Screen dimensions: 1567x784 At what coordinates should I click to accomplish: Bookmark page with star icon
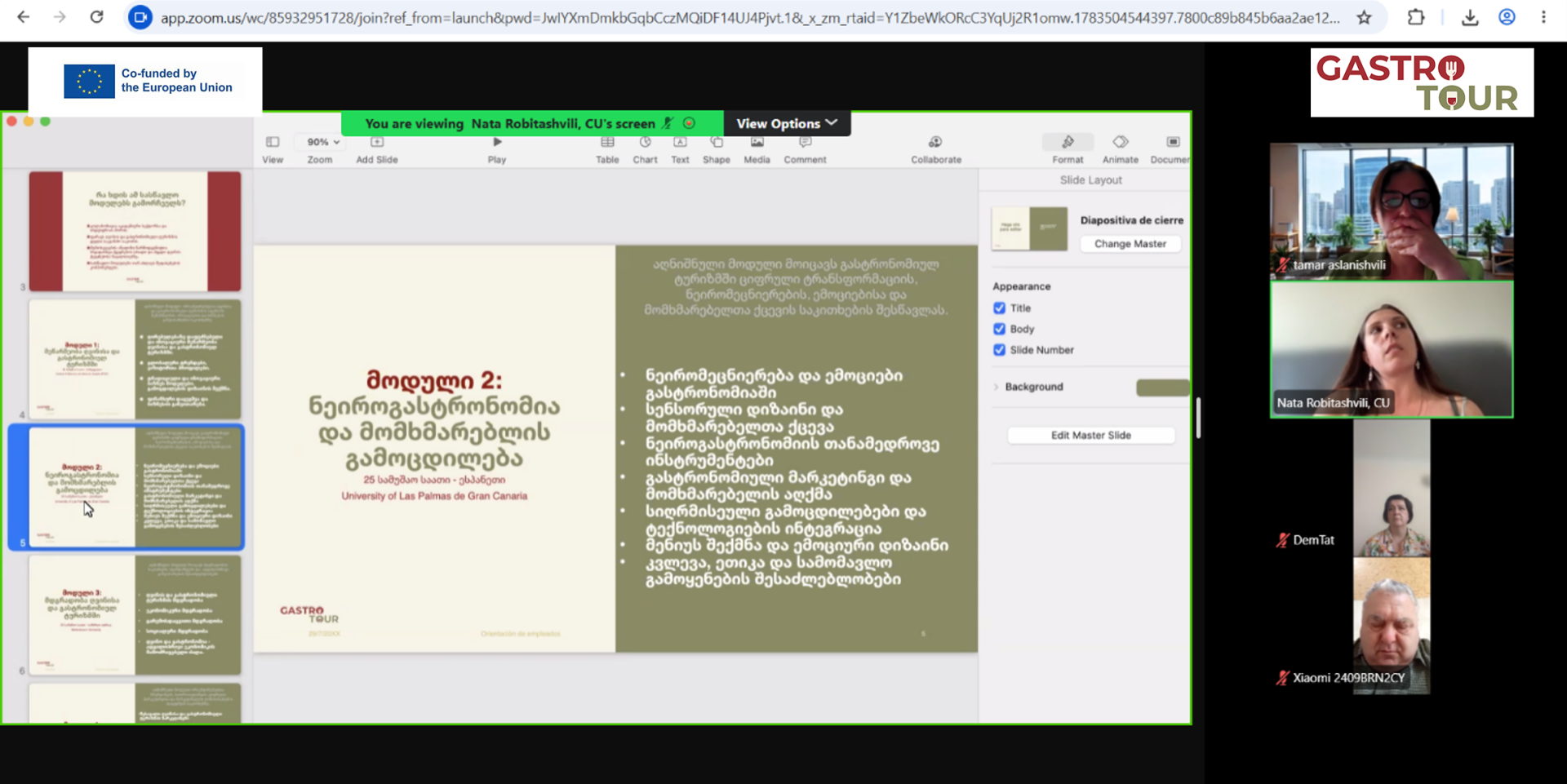point(1364,17)
